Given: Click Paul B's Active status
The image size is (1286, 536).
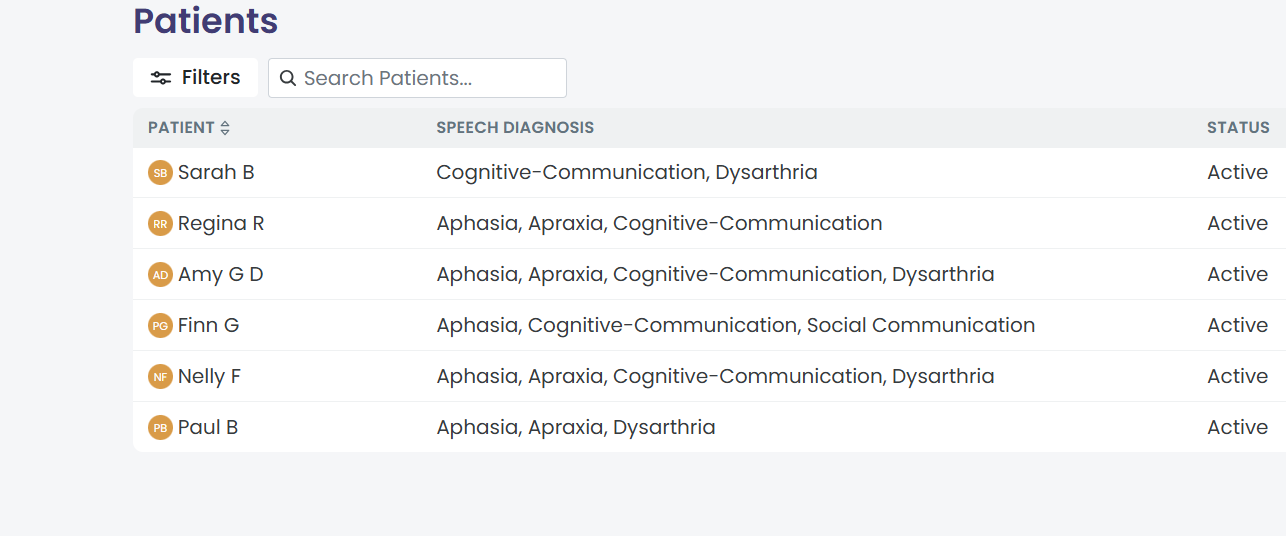Looking at the screenshot, I should [x=1237, y=428].
